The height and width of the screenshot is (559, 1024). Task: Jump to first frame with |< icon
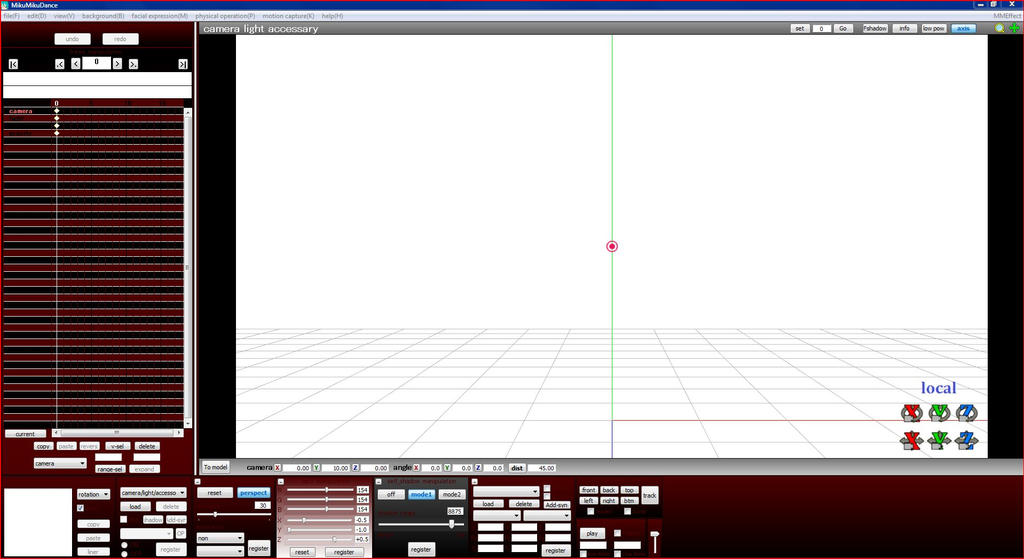pos(13,64)
